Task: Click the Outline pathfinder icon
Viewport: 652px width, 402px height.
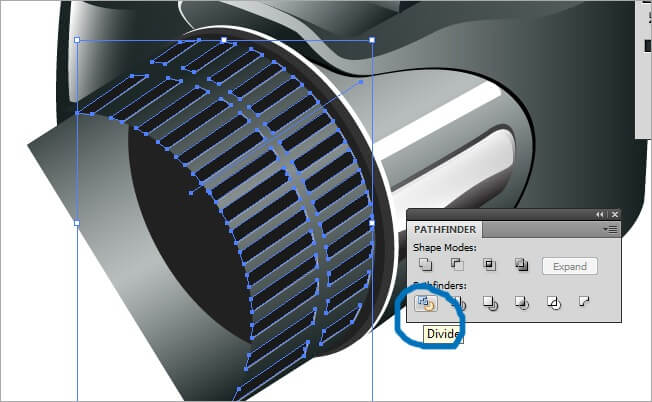Action: point(552,302)
